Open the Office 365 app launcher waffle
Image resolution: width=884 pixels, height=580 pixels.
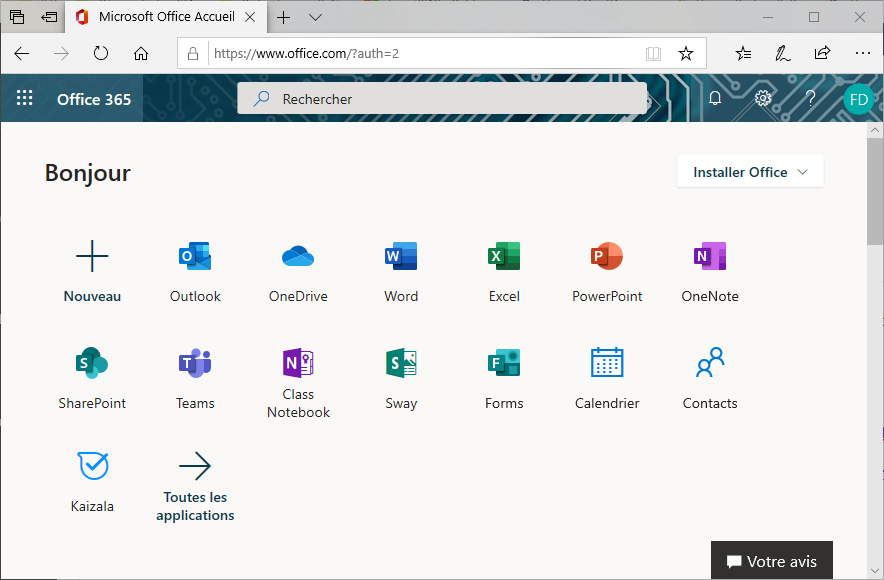coord(24,98)
